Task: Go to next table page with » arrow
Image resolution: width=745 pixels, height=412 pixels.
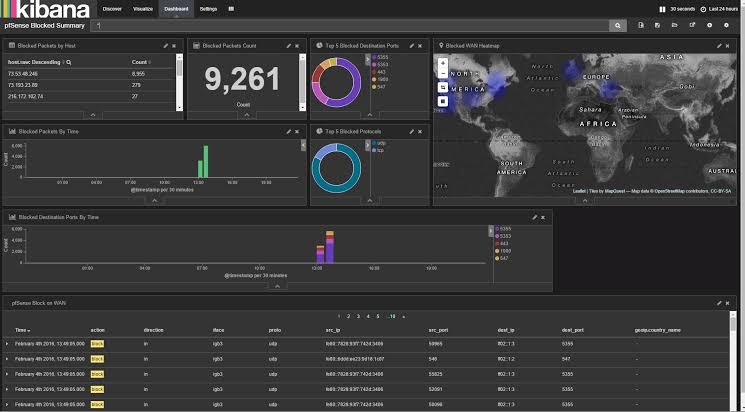Action: tap(404, 316)
